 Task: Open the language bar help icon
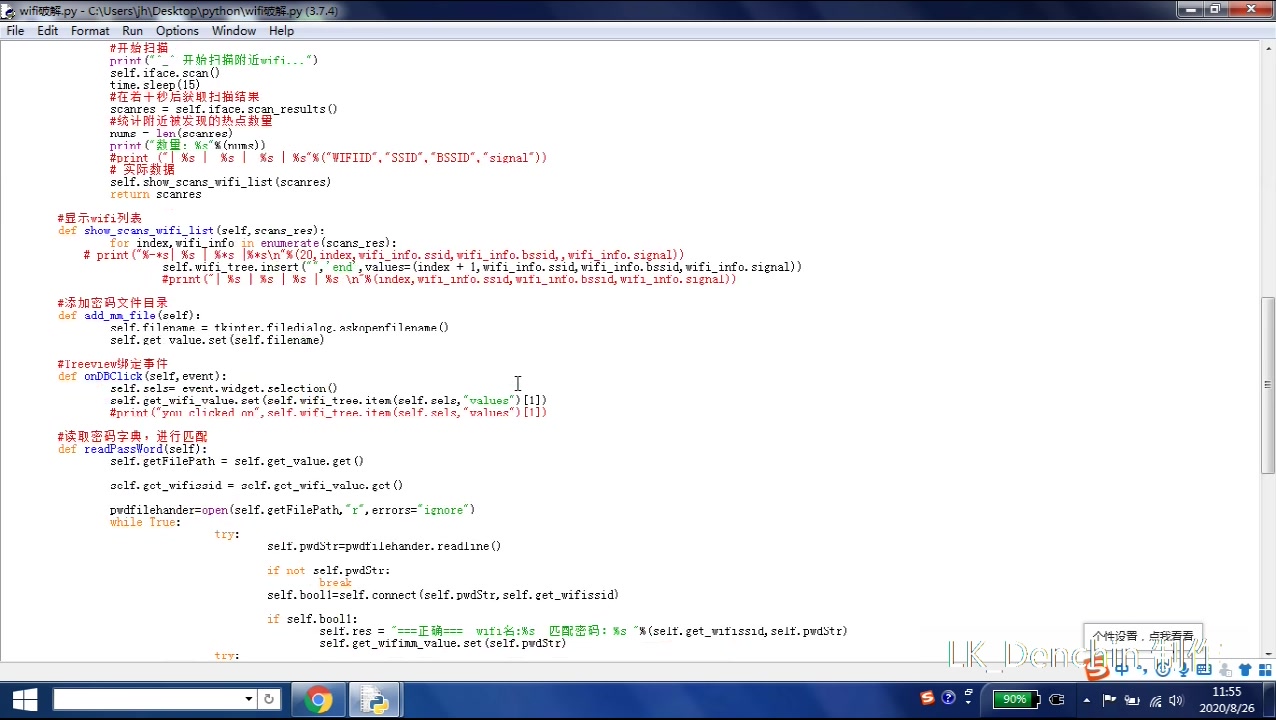pyautogui.click(x=948, y=698)
